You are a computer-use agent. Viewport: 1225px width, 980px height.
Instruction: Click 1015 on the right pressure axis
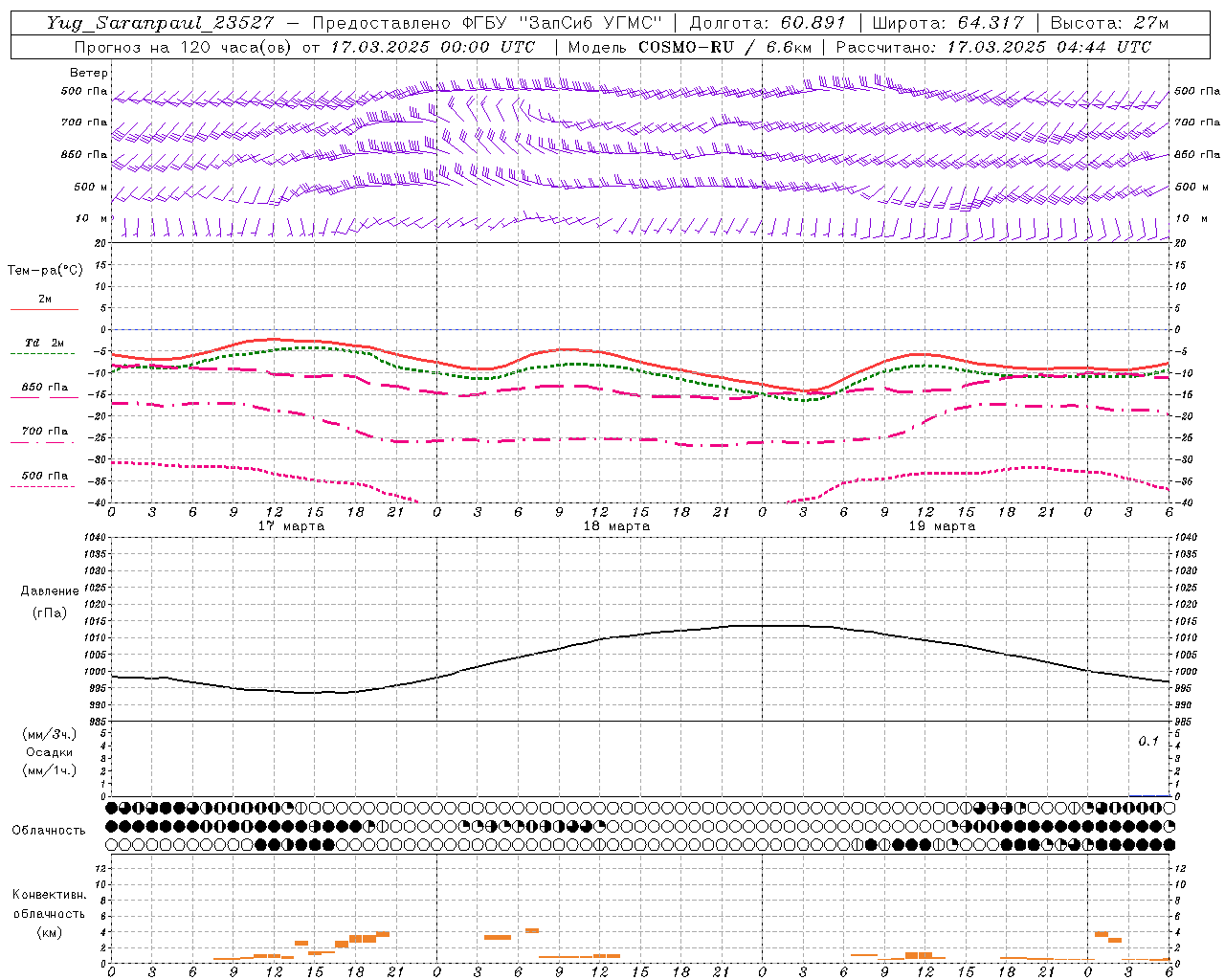1185,621
